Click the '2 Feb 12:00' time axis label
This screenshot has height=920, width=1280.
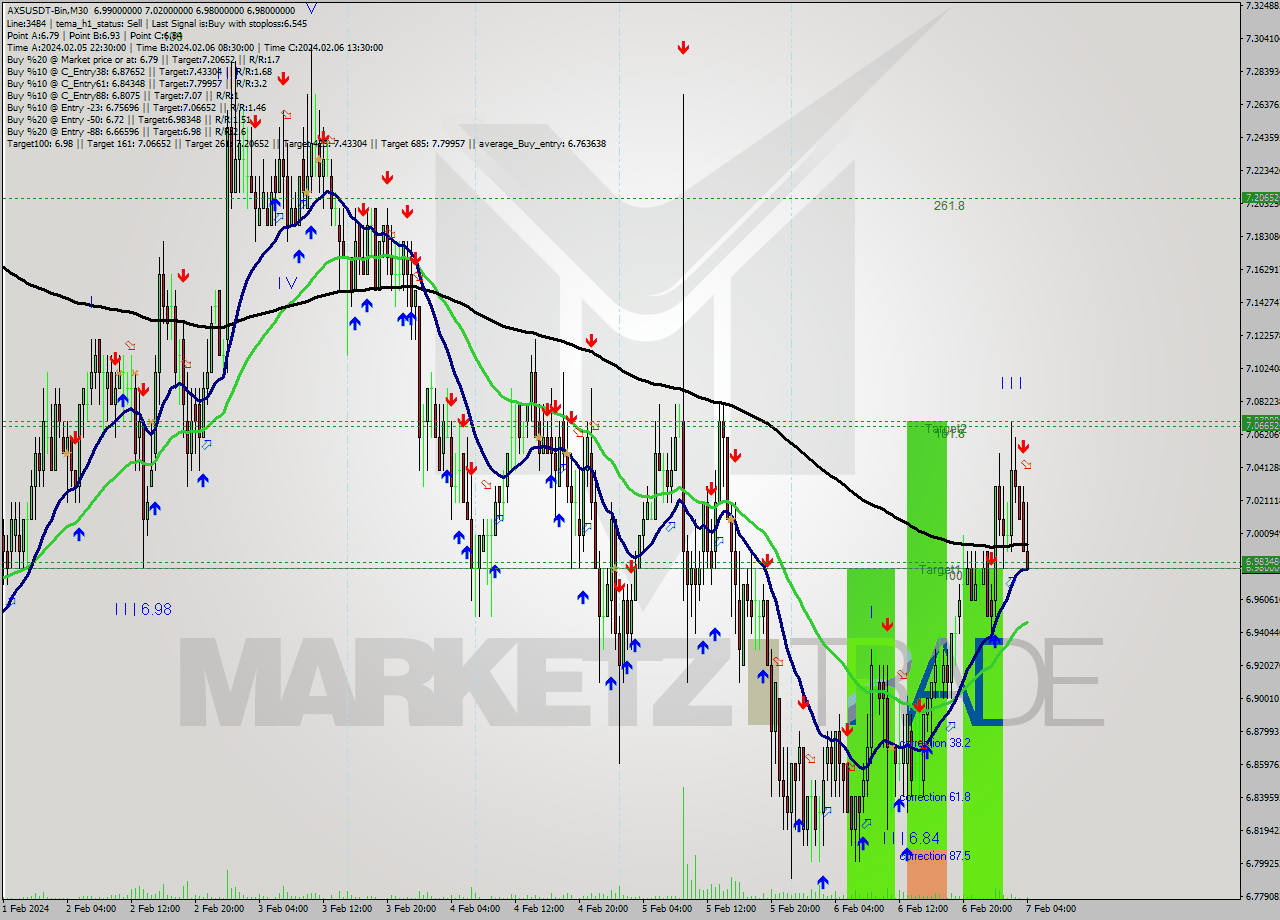click(x=154, y=909)
